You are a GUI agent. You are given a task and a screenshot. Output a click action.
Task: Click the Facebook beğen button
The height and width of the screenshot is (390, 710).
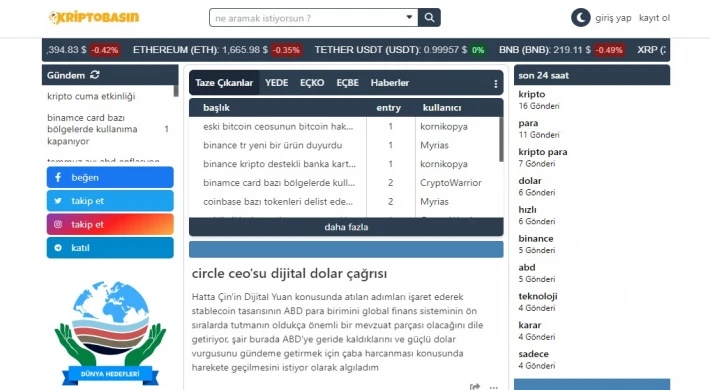(110, 177)
